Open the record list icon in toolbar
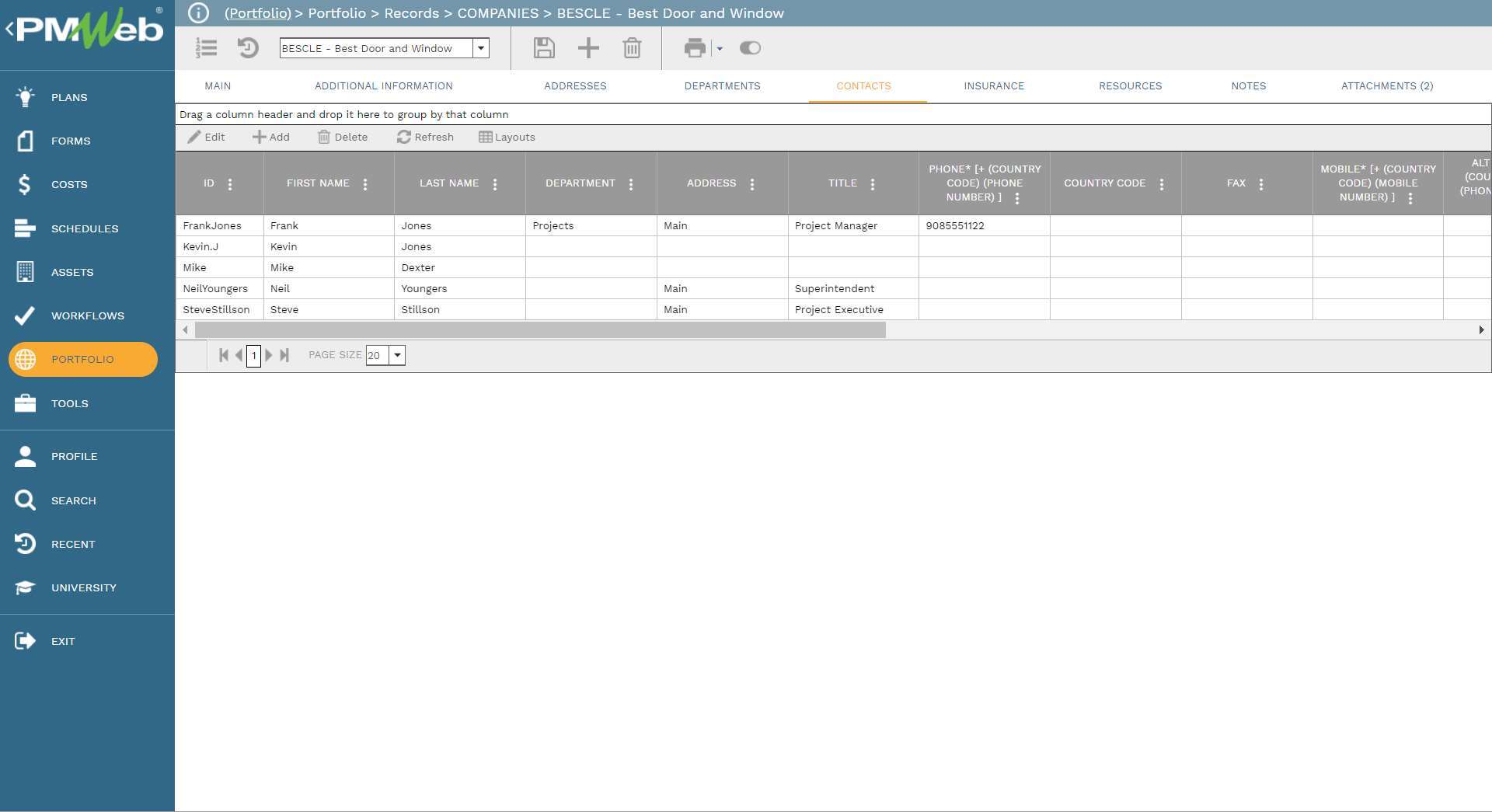The height and width of the screenshot is (812, 1492). click(206, 48)
